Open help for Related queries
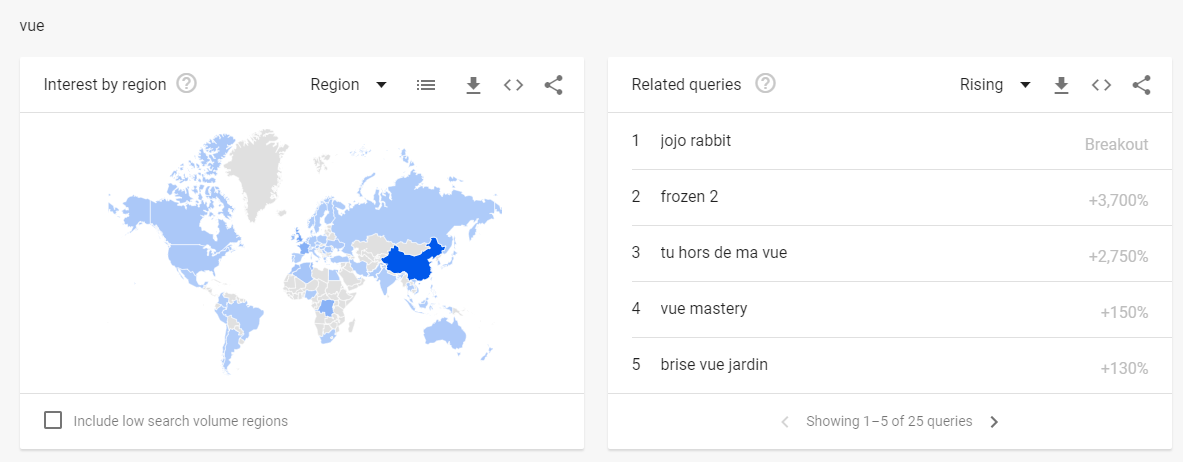 click(x=766, y=84)
